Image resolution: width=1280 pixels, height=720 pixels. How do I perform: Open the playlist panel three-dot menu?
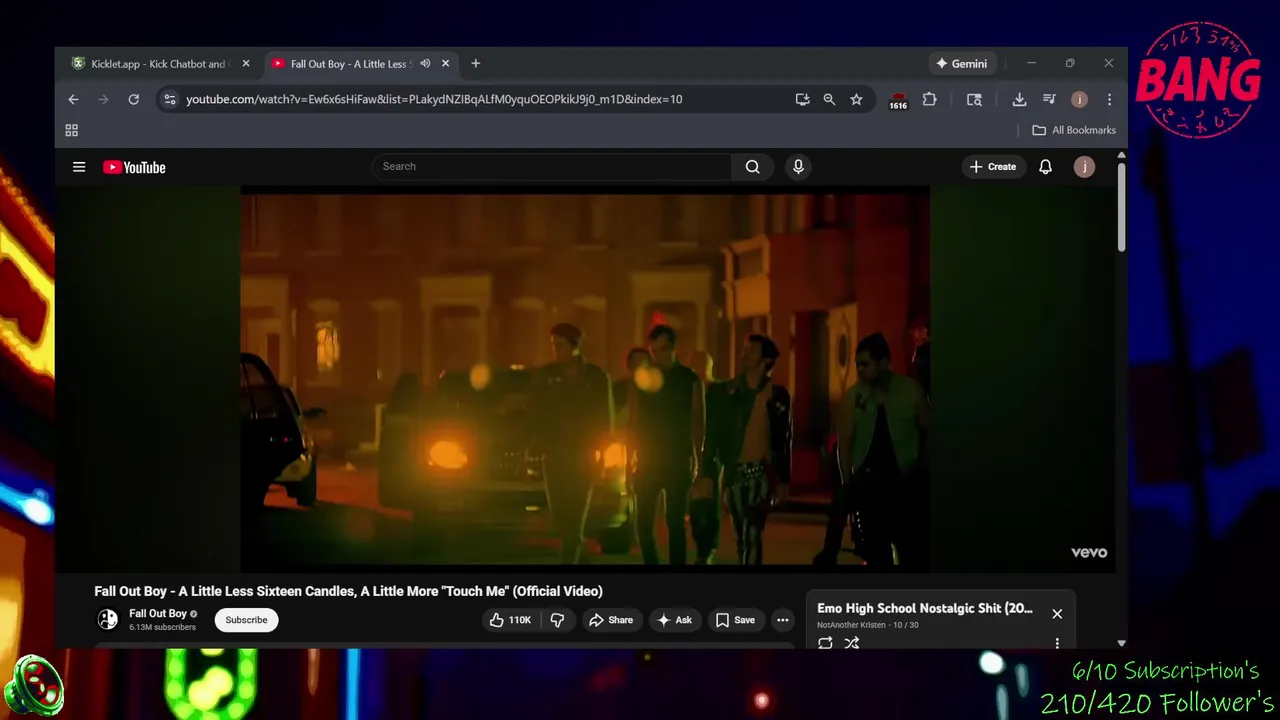(1057, 643)
